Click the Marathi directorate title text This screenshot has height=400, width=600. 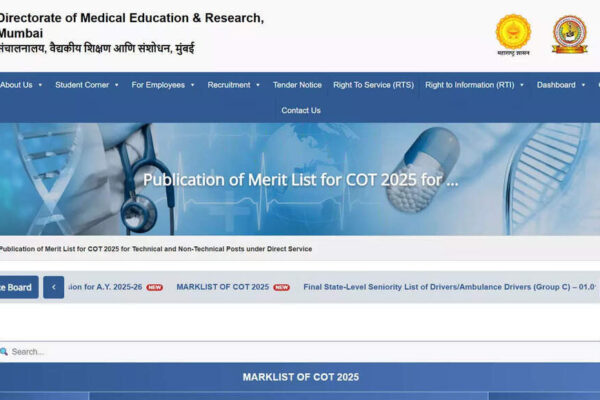(97, 49)
